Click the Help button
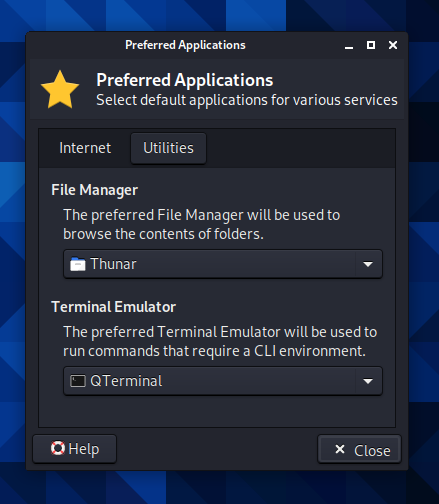 click(x=75, y=449)
